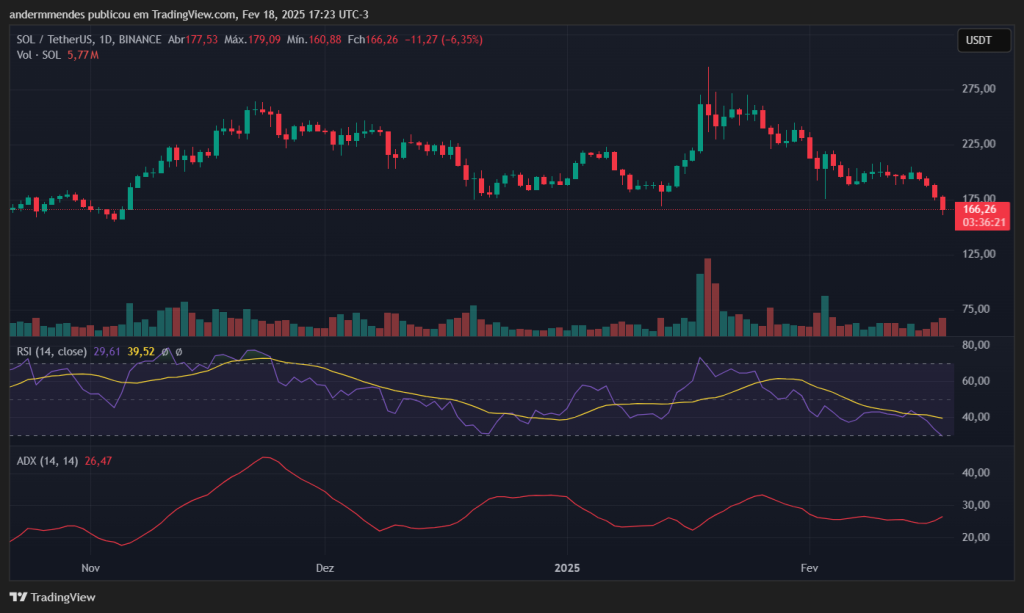Click the 40,00 RSI axis label
Screen dimensions: 1024x613
(x=976, y=417)
